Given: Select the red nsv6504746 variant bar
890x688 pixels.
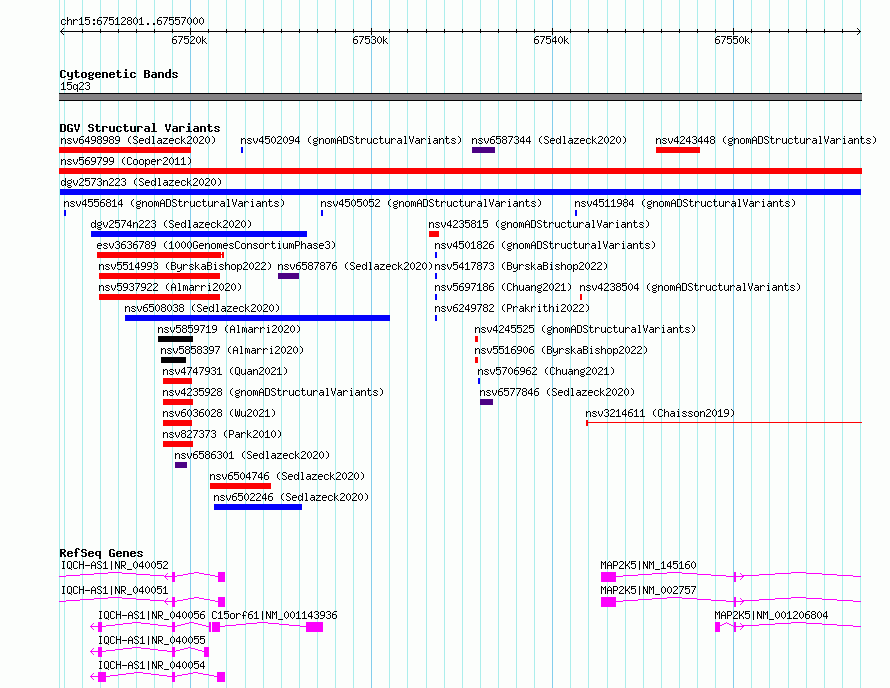Looking at the screenshot, I should click(x=240, y=486).
